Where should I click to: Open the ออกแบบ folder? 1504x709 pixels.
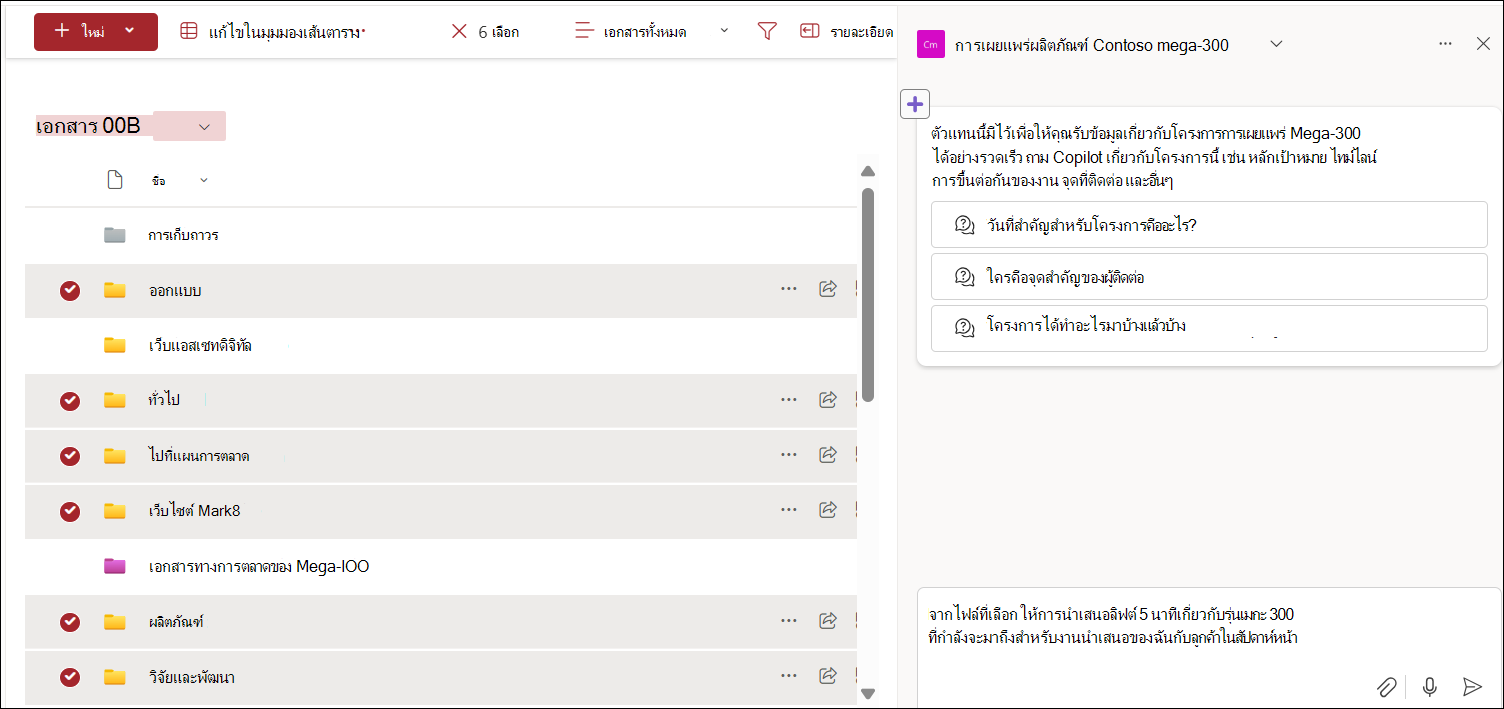(x=175, y=290)
